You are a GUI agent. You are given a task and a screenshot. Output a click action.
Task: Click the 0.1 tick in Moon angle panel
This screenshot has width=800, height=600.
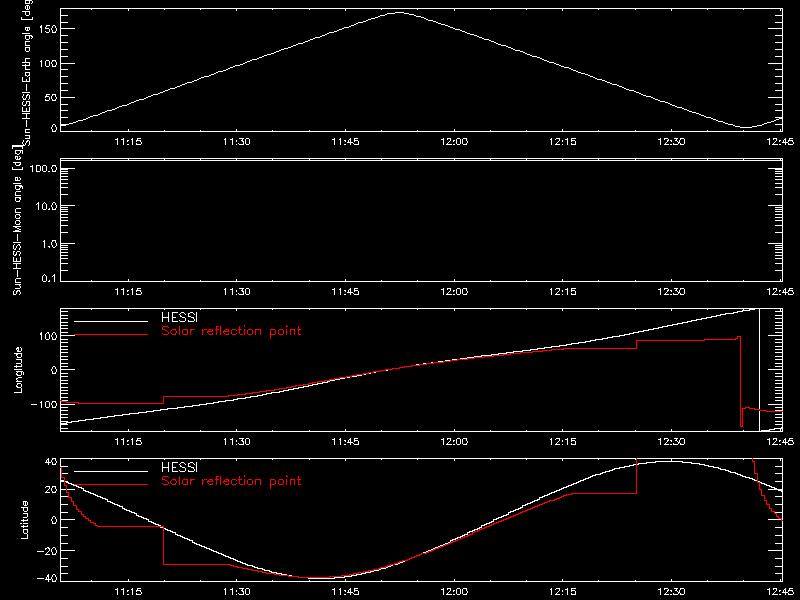point(49,278)
